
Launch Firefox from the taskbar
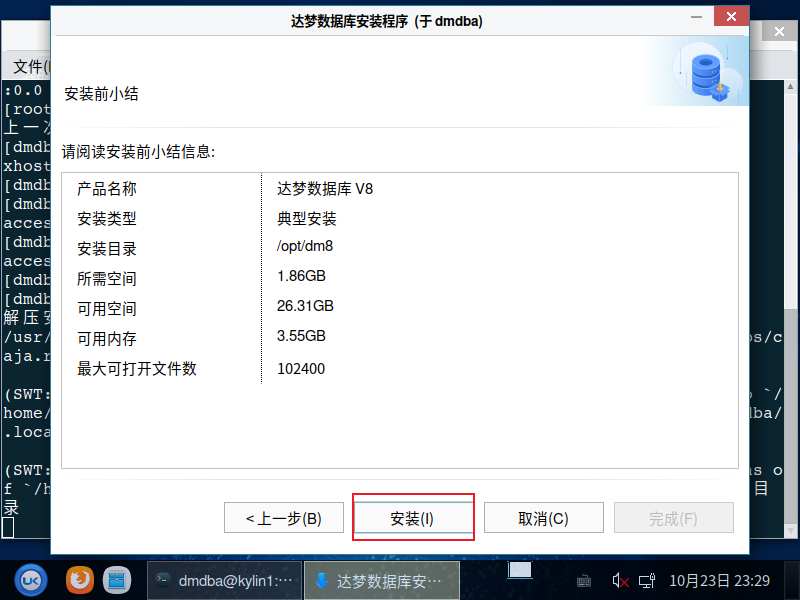coord(80,580)
